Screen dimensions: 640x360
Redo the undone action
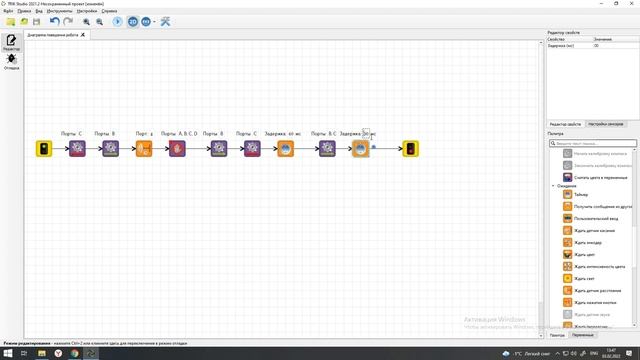click(68, 21)
